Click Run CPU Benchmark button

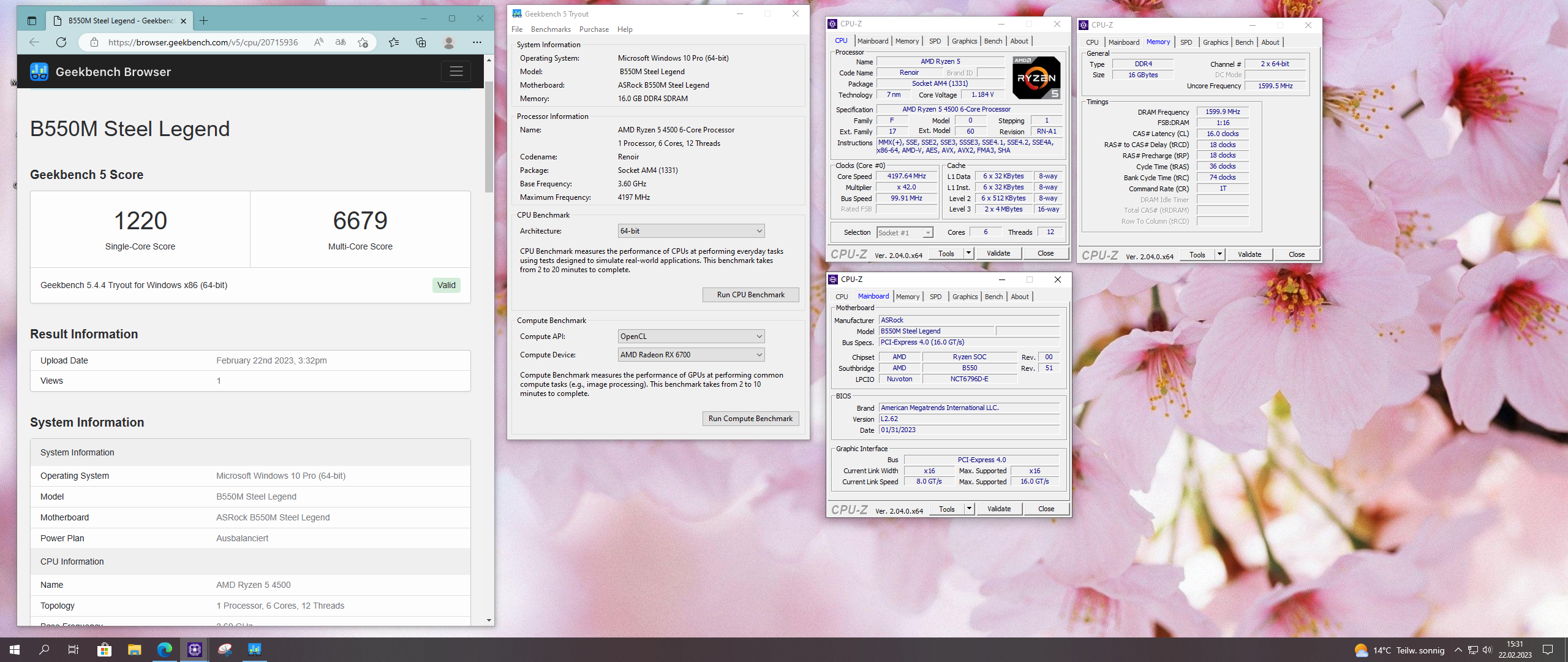tap(750, 295)
